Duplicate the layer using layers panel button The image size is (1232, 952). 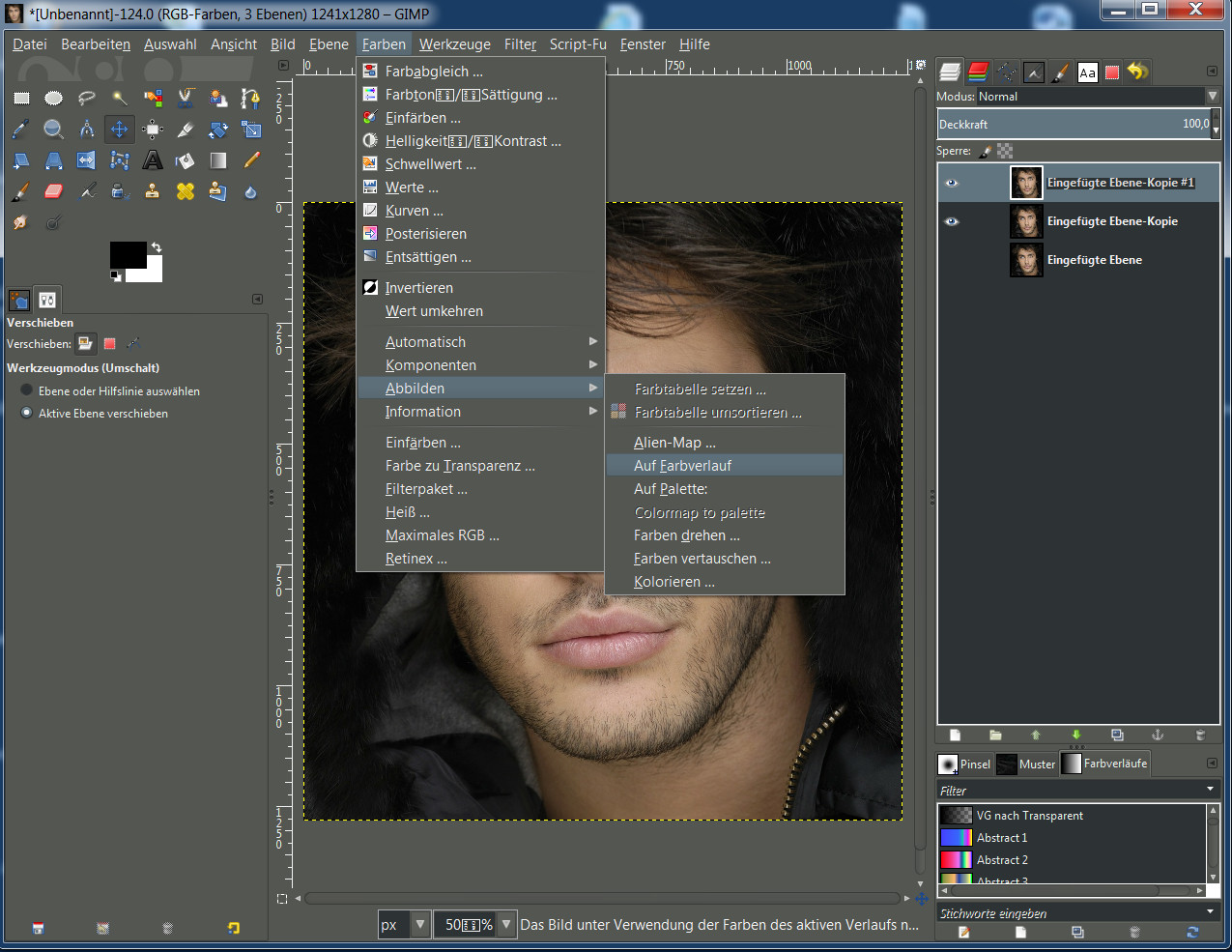1117,736
